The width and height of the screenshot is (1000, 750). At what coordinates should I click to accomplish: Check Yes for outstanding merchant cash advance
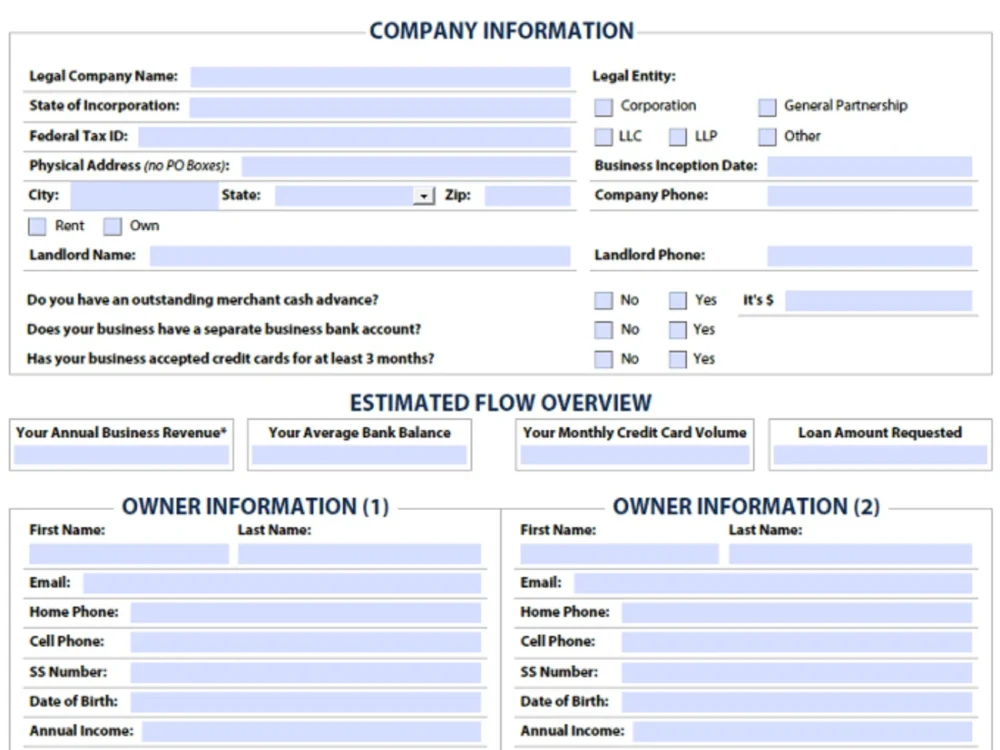[678, 300]
